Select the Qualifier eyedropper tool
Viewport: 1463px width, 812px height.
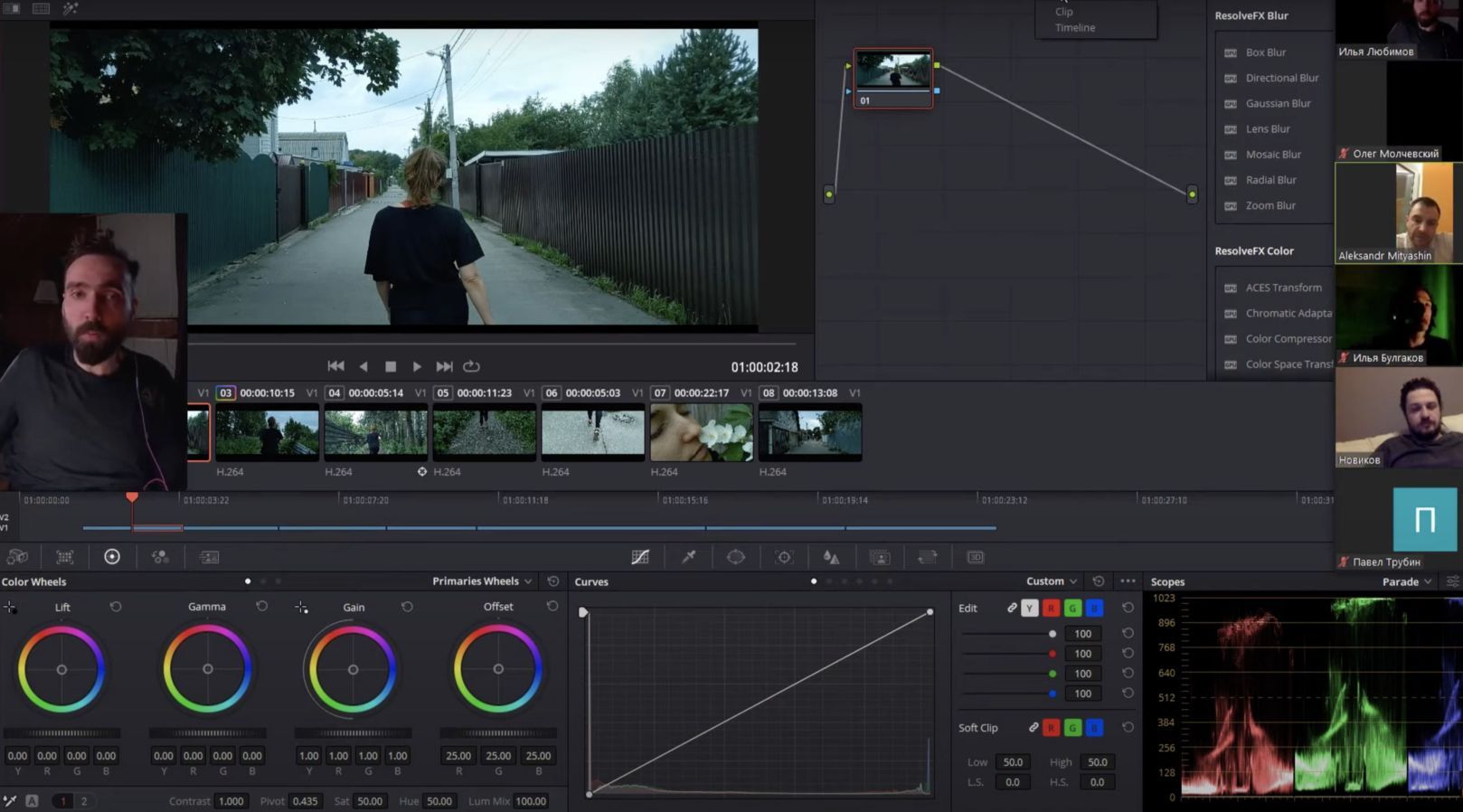(x=688, y=557)
